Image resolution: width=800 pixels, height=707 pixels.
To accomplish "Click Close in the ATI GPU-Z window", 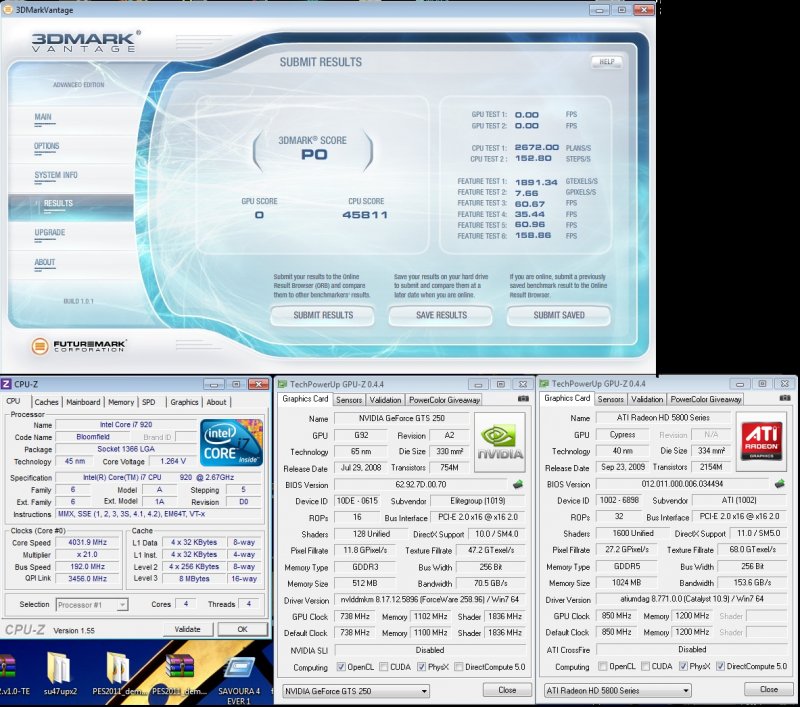I will coord(769,689).
